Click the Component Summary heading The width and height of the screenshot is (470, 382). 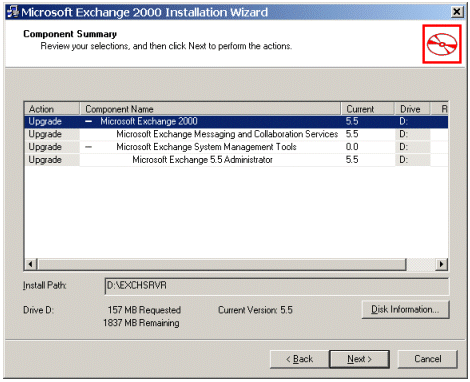tap(70, 34)
